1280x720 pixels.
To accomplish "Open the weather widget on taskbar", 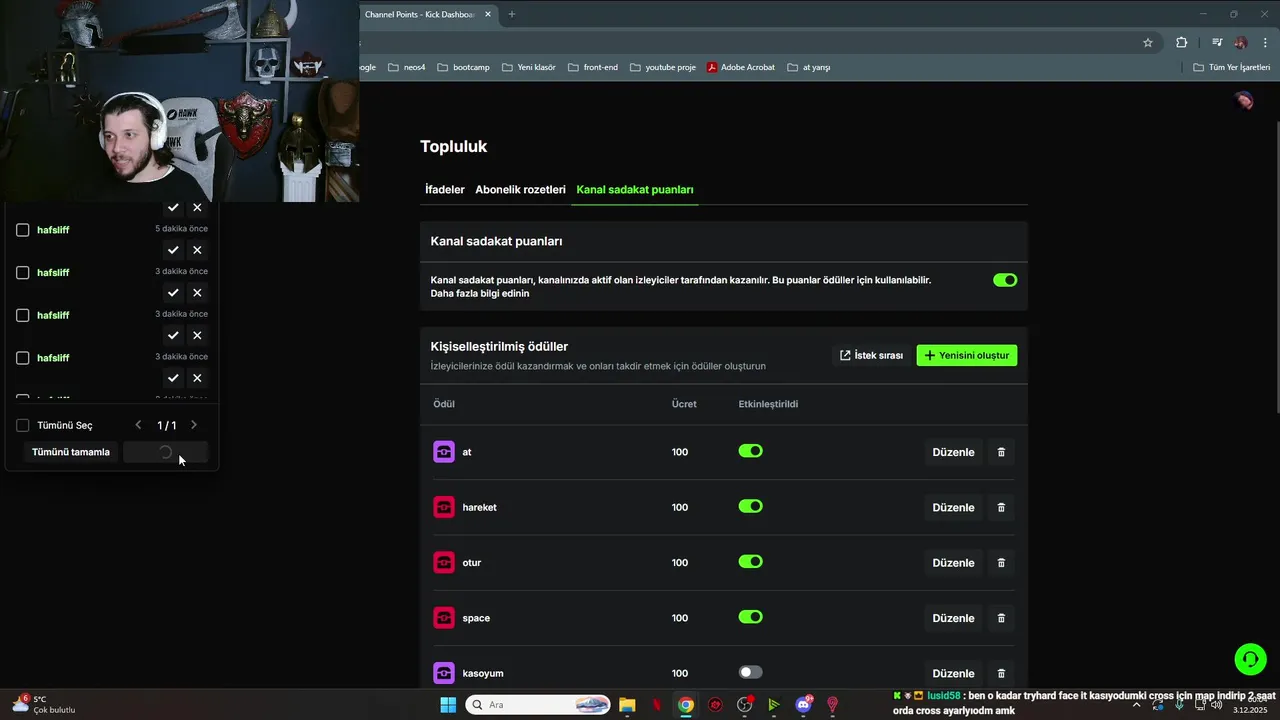I will point(42,704).
